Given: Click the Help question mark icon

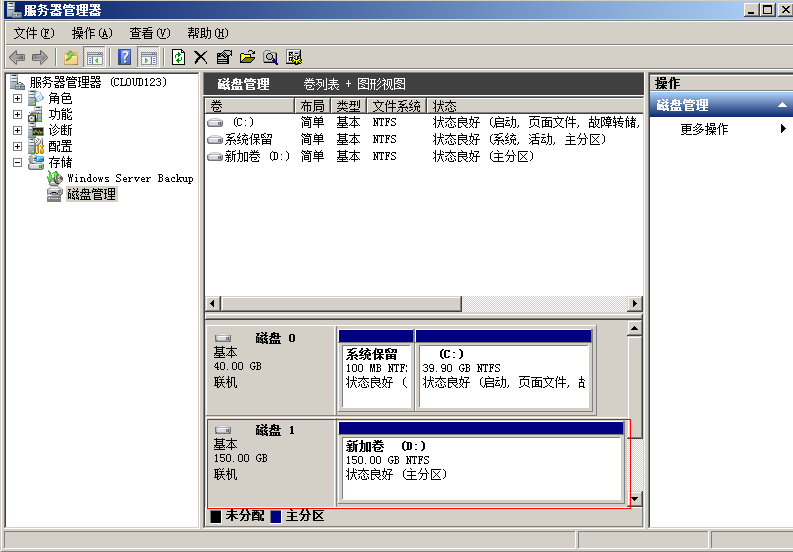Looking at the screenshot, I should coord(125,58).
